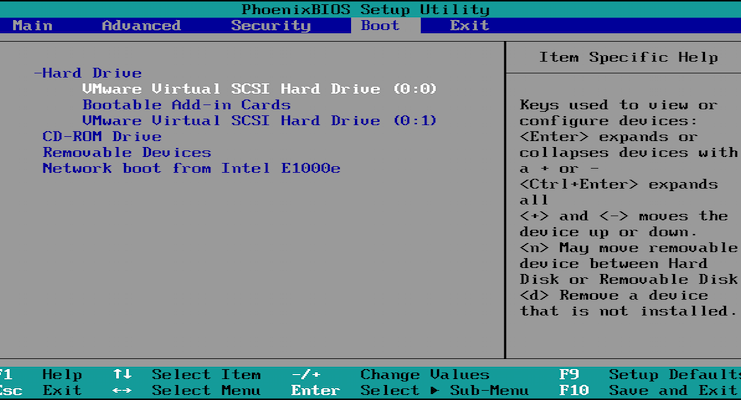This screenshot has width=741, height=400.
Task: Click the up-down arrows Select Item hint
Action: pyautogui.click(x=187, y=374)
